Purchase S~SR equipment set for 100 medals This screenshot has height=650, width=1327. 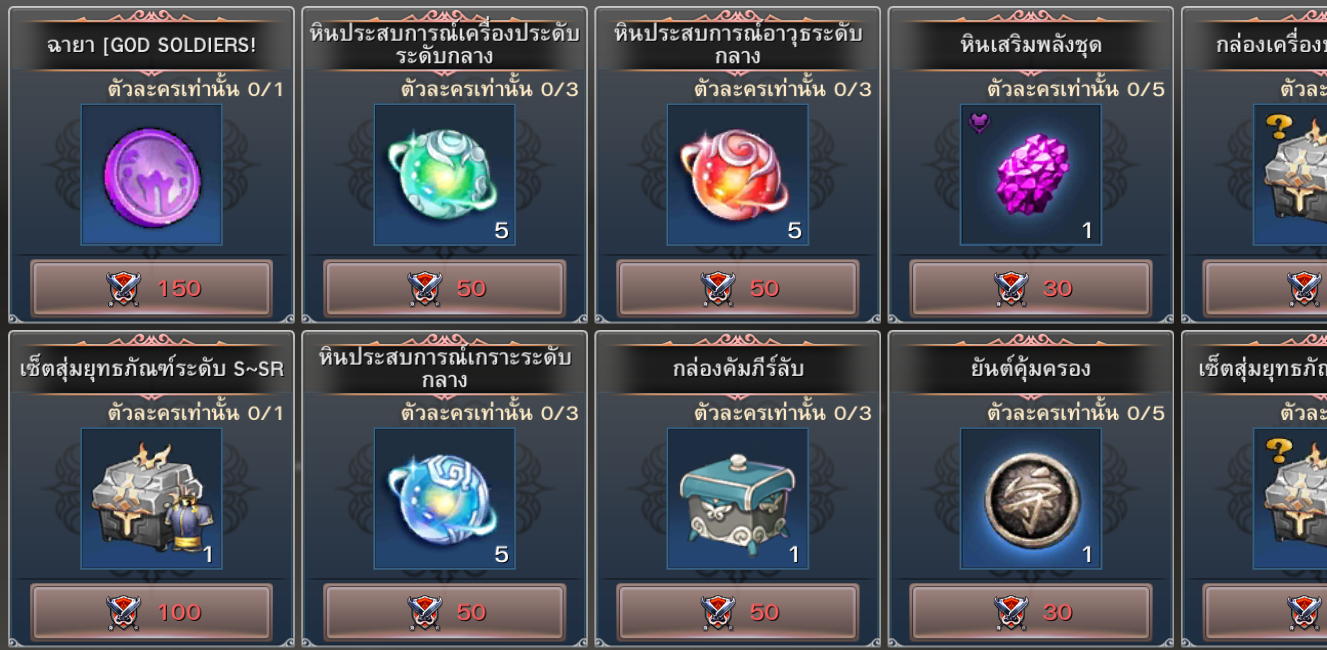click(151, 612)
